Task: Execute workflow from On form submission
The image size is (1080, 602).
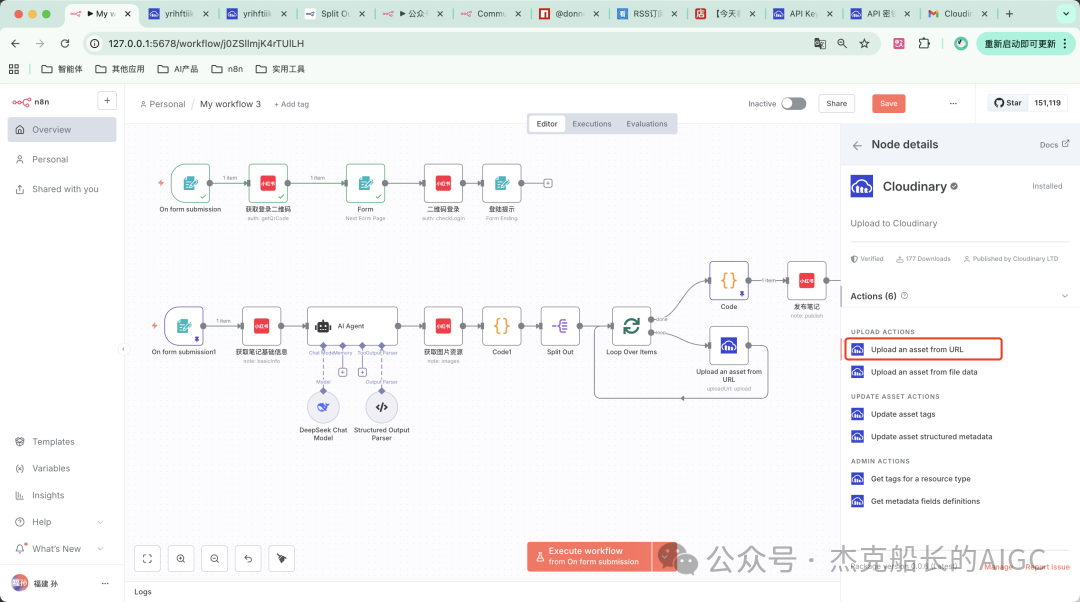Action: click(590, 557)
